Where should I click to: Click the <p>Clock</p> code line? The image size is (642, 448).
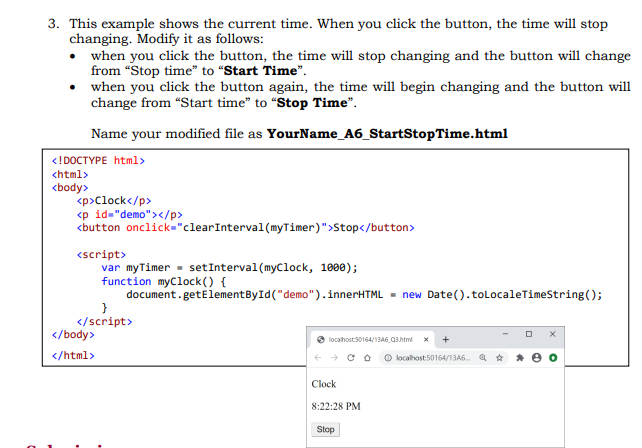coord(114,201)
